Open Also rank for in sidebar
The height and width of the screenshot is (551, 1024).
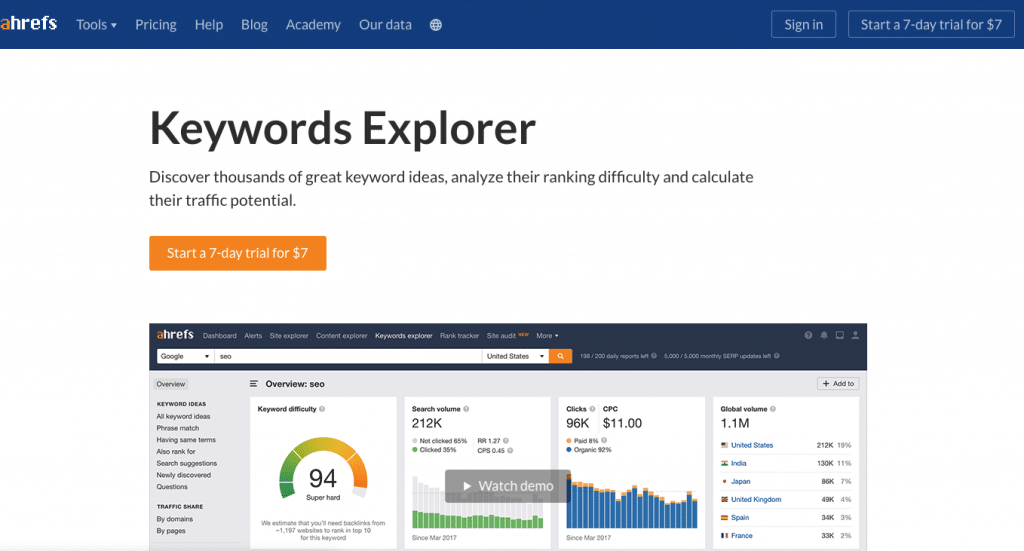pyautogui.click(x=176, y=452)
